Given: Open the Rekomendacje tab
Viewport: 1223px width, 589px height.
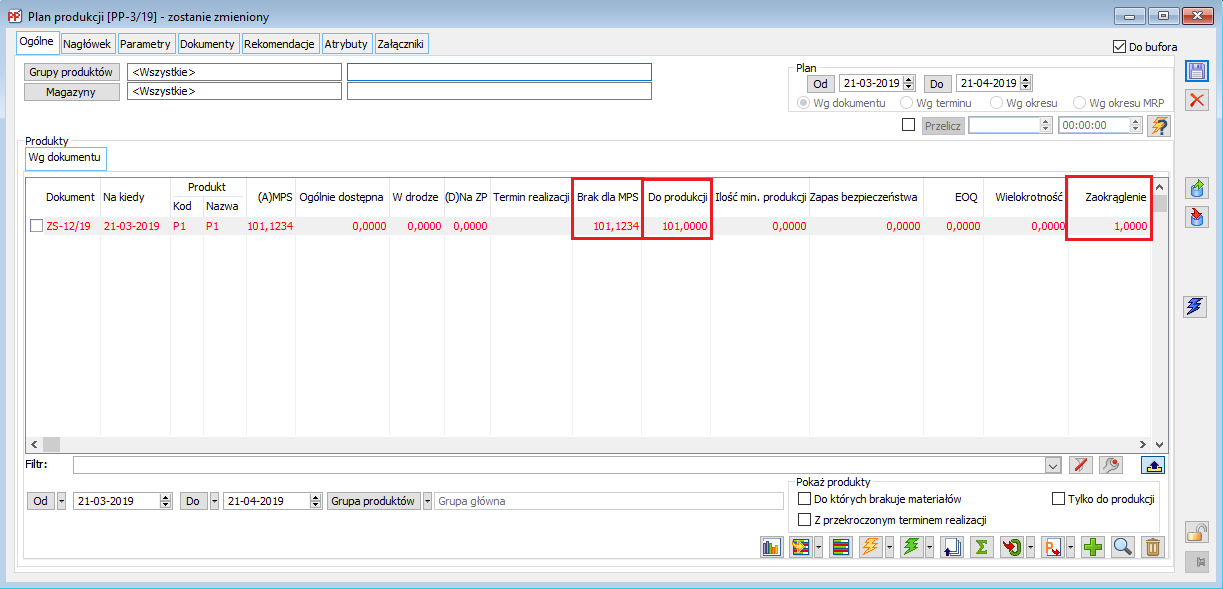Looking at the screenshot, I should point(280,44).
